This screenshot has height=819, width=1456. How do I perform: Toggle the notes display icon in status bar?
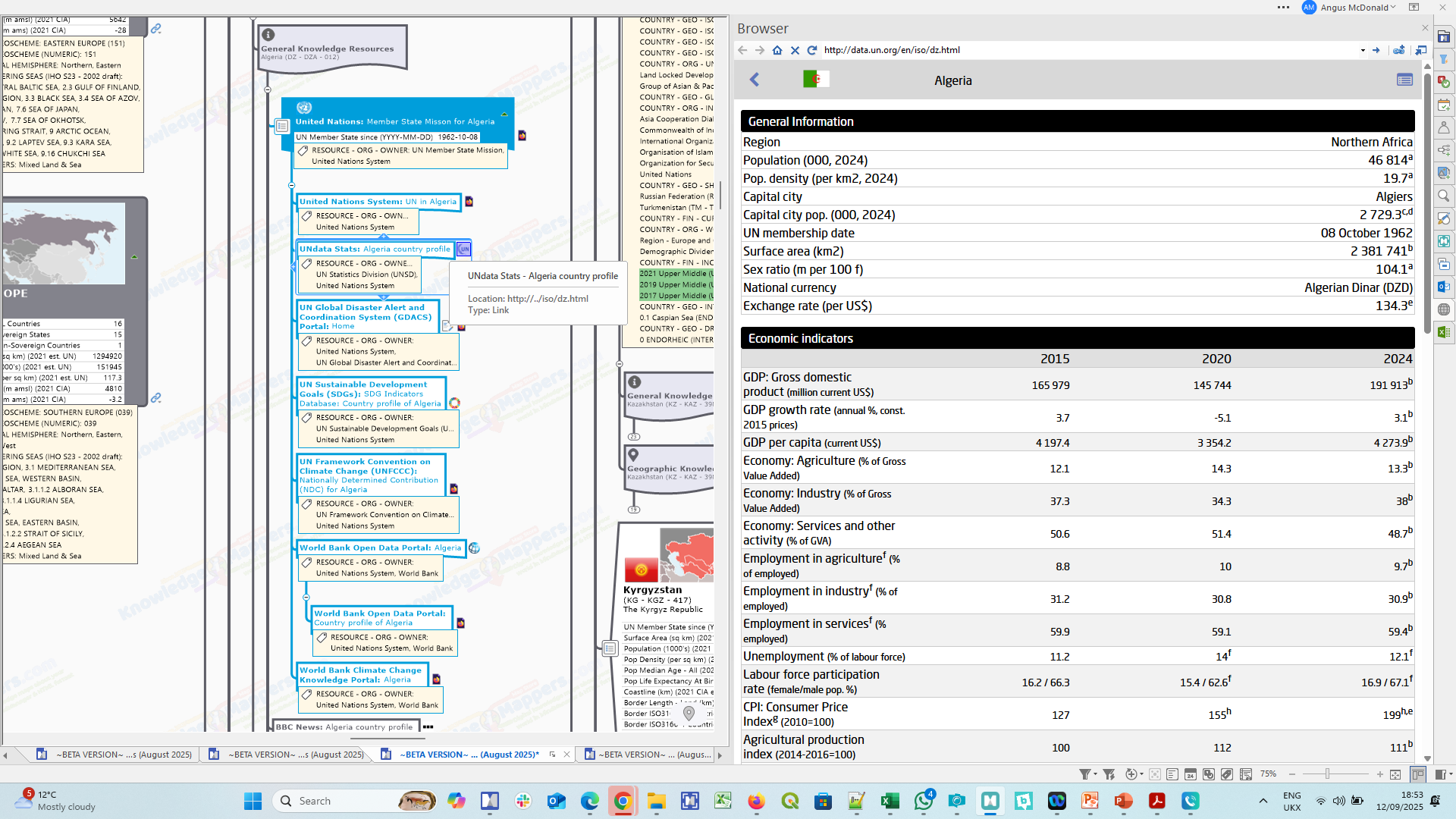[1172, 774]
